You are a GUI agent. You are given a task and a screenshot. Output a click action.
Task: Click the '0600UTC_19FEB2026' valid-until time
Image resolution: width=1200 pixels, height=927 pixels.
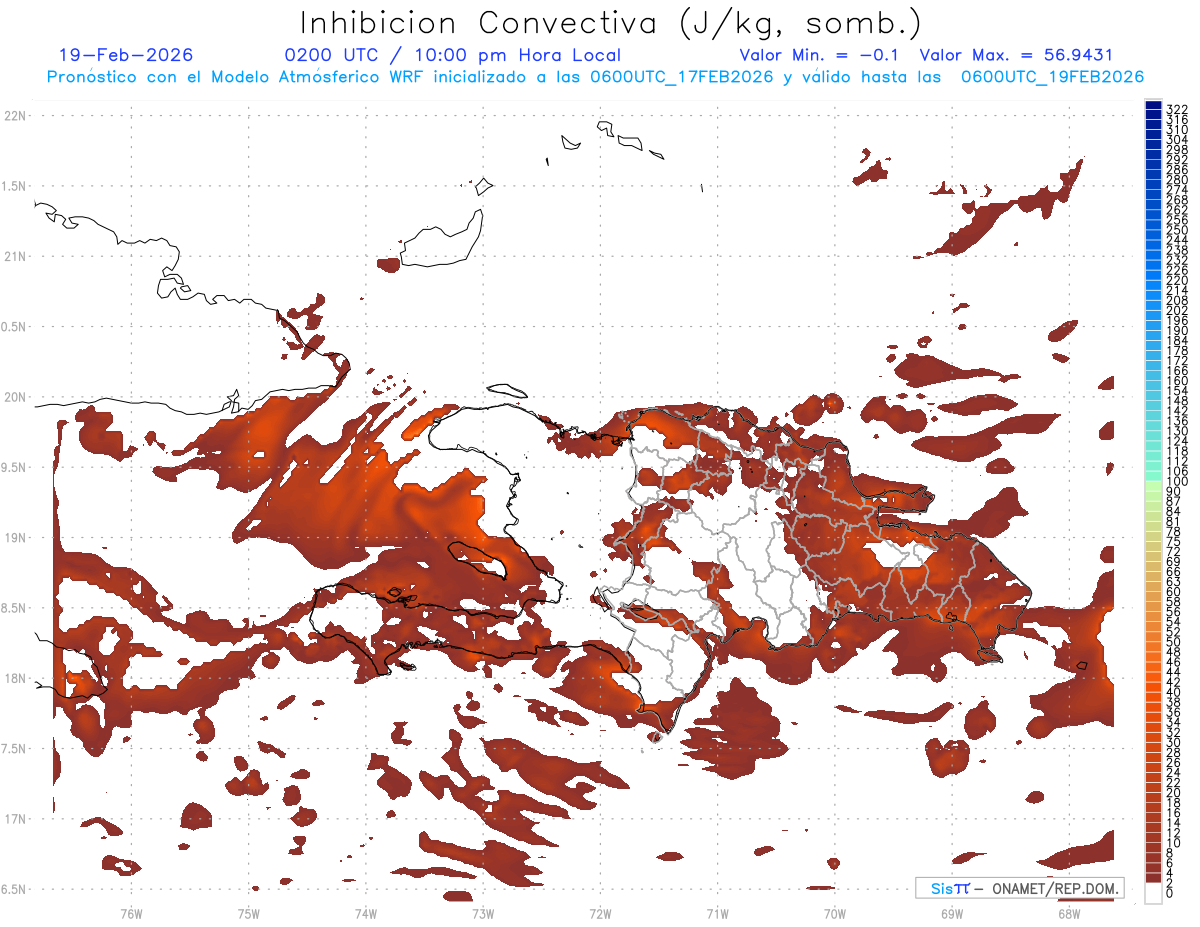[1052, 77]
